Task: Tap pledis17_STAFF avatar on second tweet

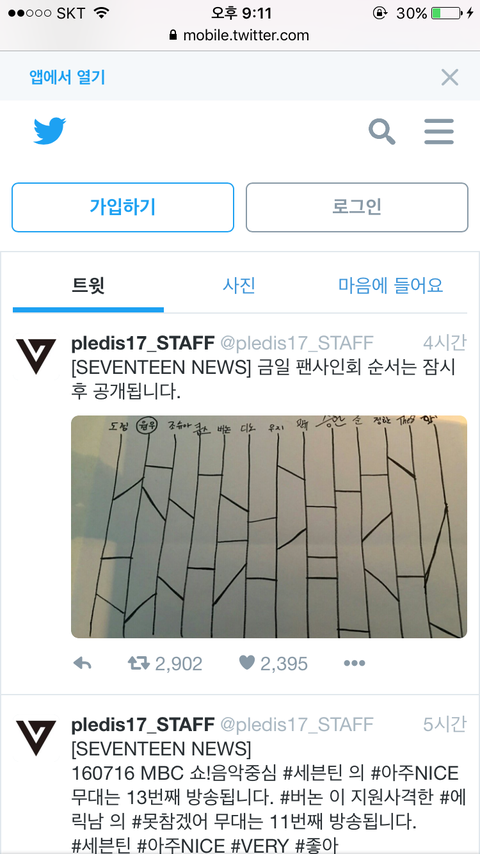Action: pos(36,738)
